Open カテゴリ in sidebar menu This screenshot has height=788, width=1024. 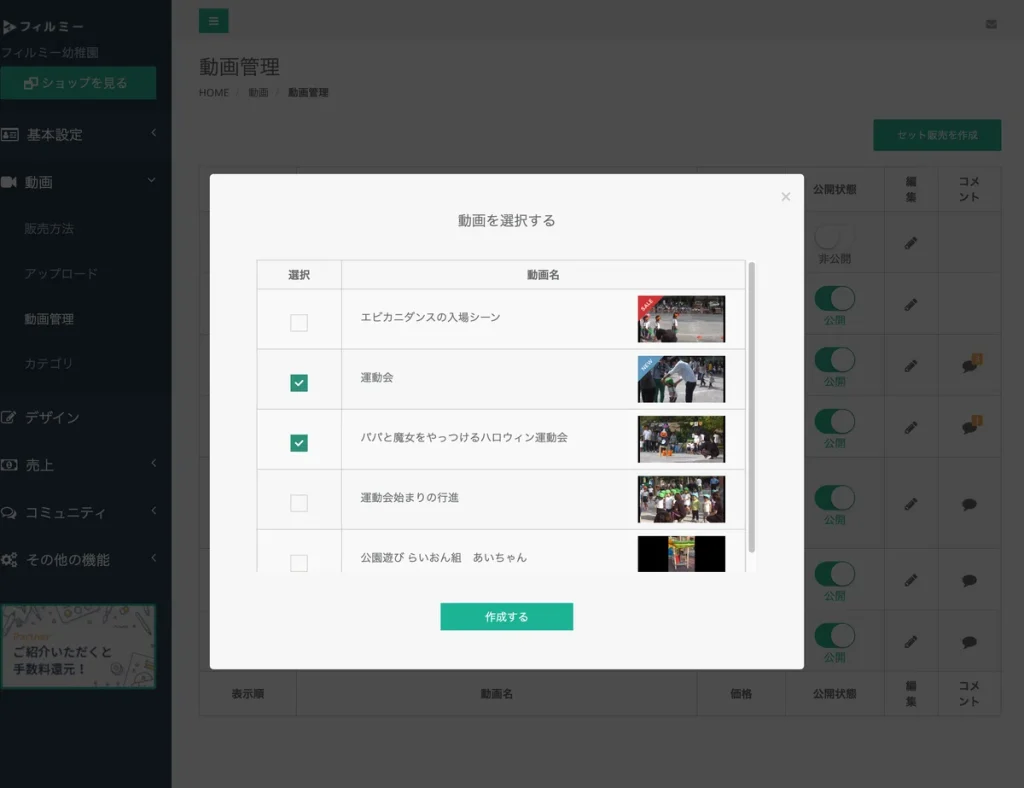(x=49, y=364)
